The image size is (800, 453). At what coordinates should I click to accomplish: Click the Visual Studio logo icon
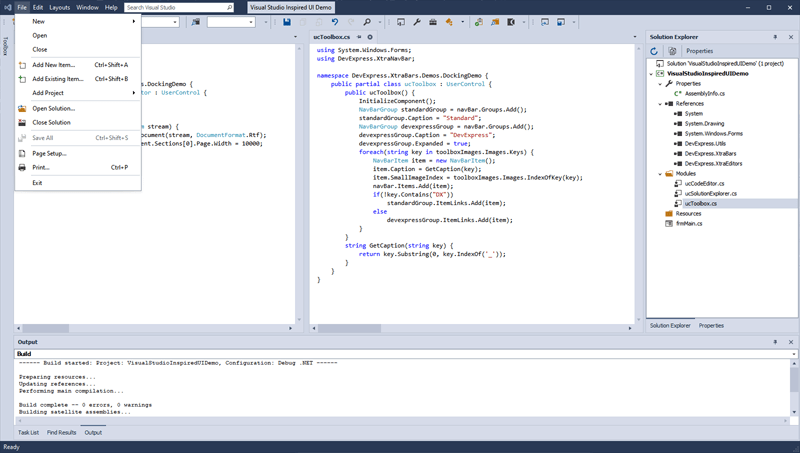tap(8, 7)
